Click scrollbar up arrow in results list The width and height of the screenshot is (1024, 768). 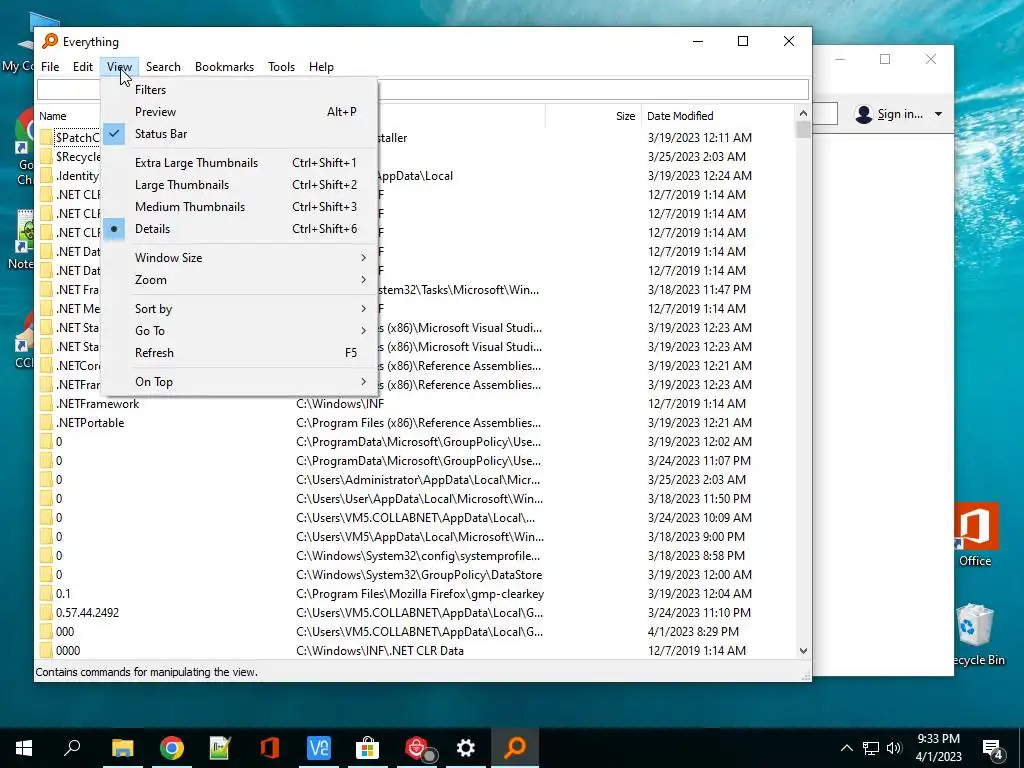pos(803,113)
